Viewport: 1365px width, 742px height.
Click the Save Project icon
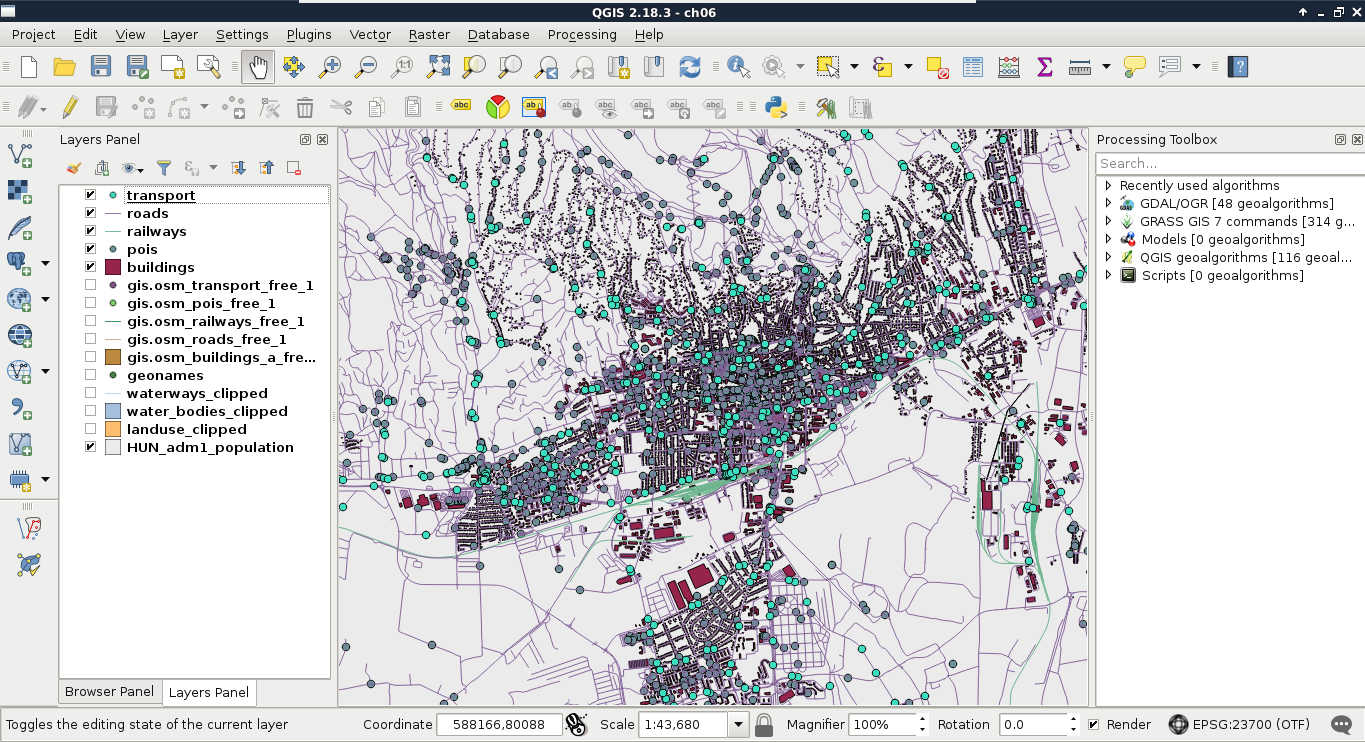[x=101, y=67]
